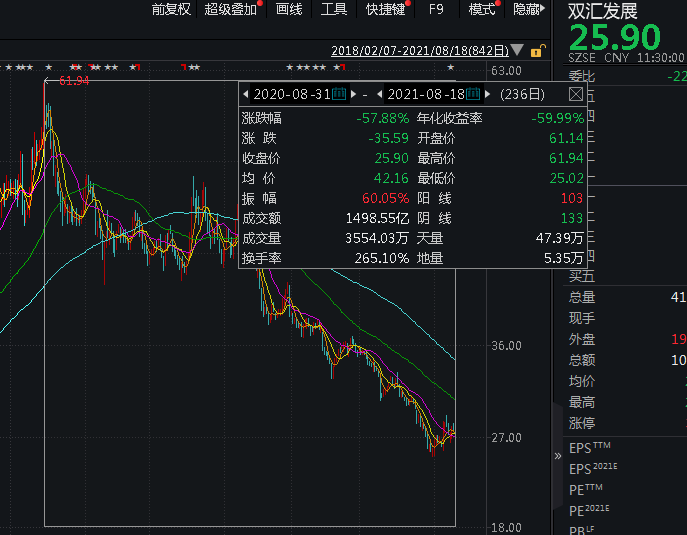The width and height of the screenshot is (687, 535).
Task: Open the 模式 mode menu
Action: 482,9
